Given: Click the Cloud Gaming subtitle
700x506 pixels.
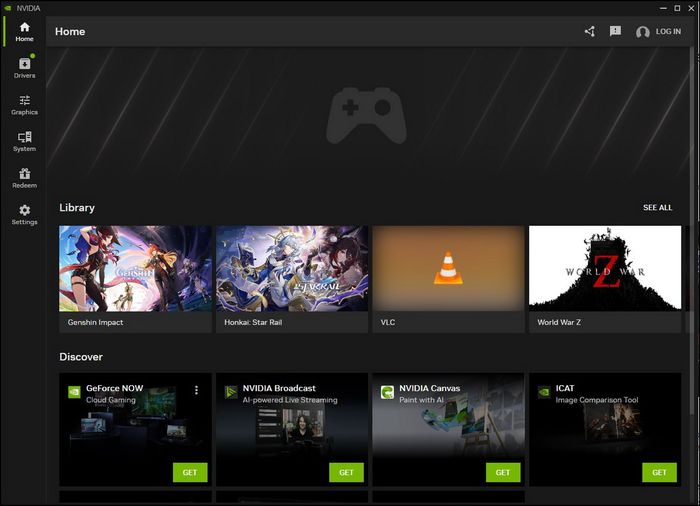Looking at the screenshot, I should [111, 400].
